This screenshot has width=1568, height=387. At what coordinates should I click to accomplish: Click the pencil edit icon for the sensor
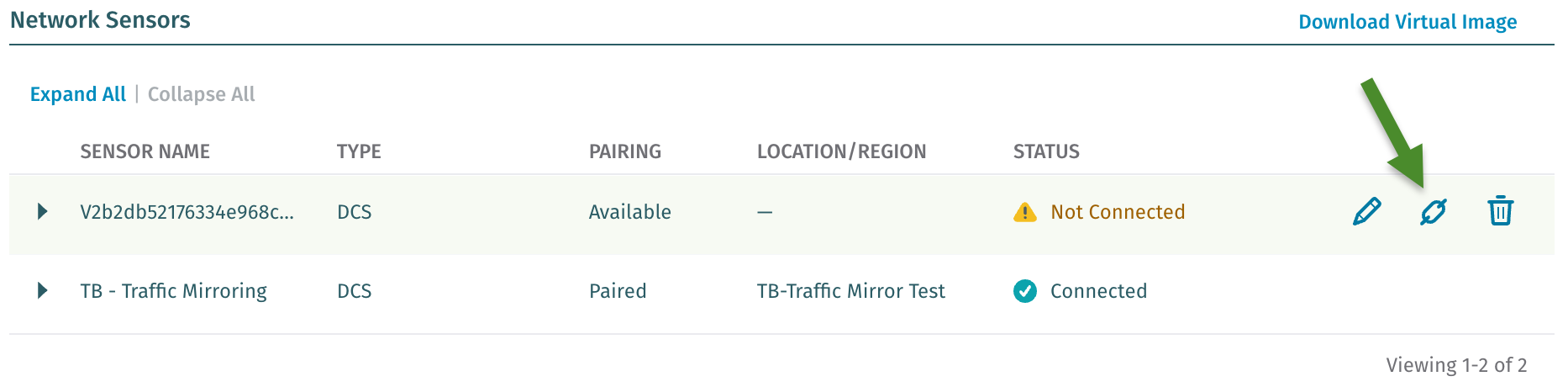(1367, 211)
